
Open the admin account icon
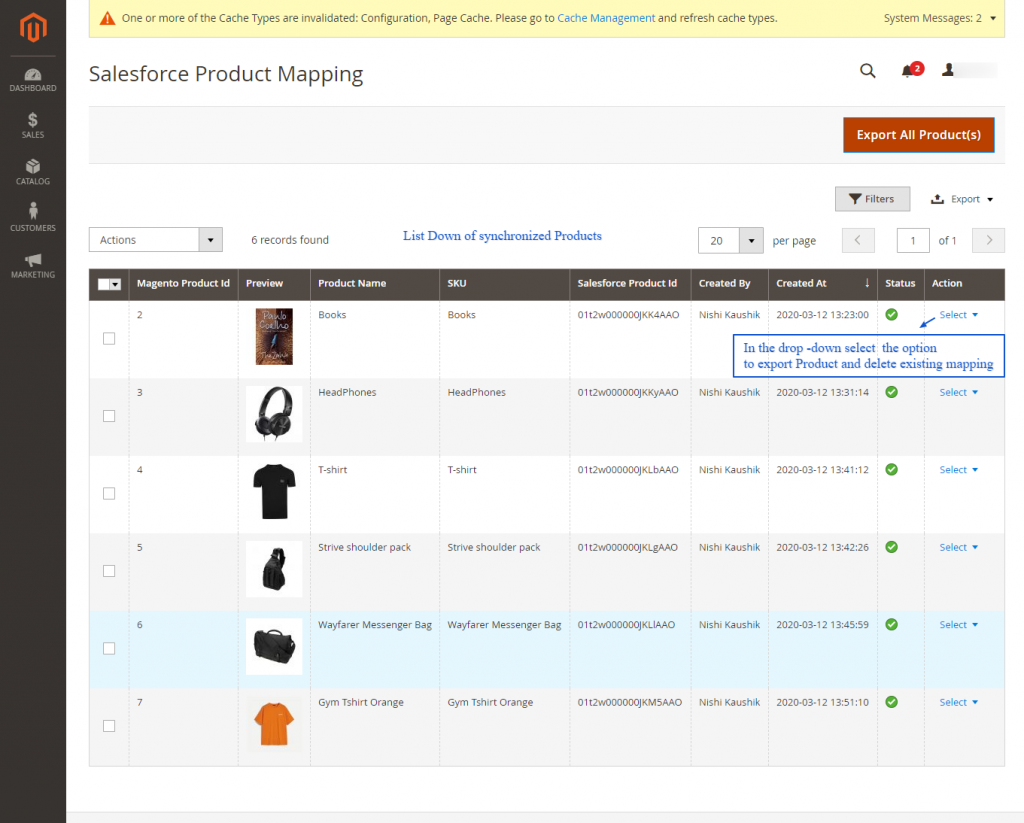(949, 71)
